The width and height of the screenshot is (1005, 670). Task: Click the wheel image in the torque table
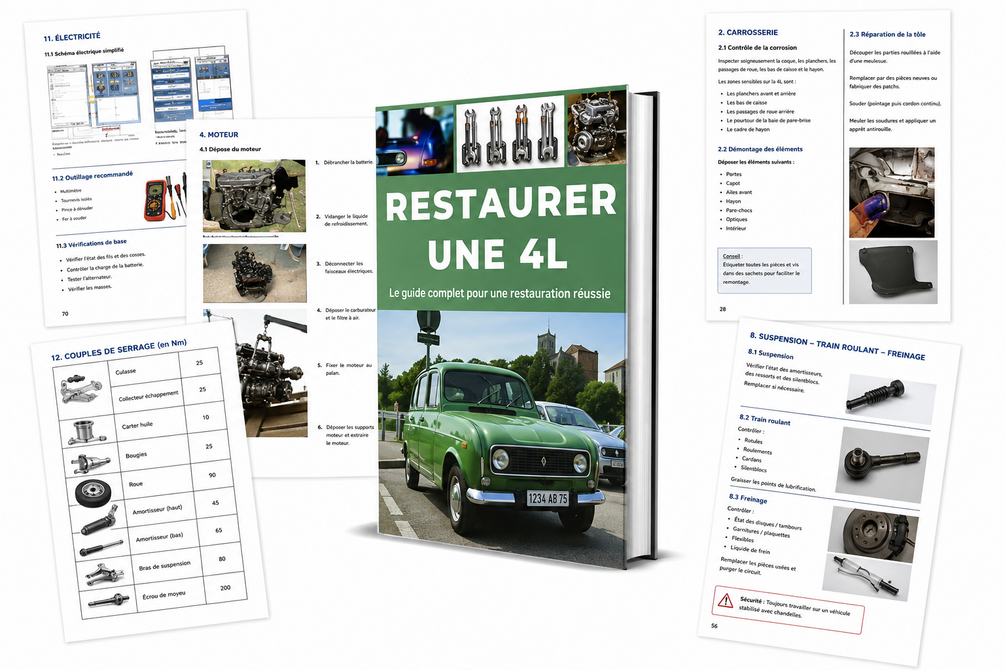coord(93,492)
